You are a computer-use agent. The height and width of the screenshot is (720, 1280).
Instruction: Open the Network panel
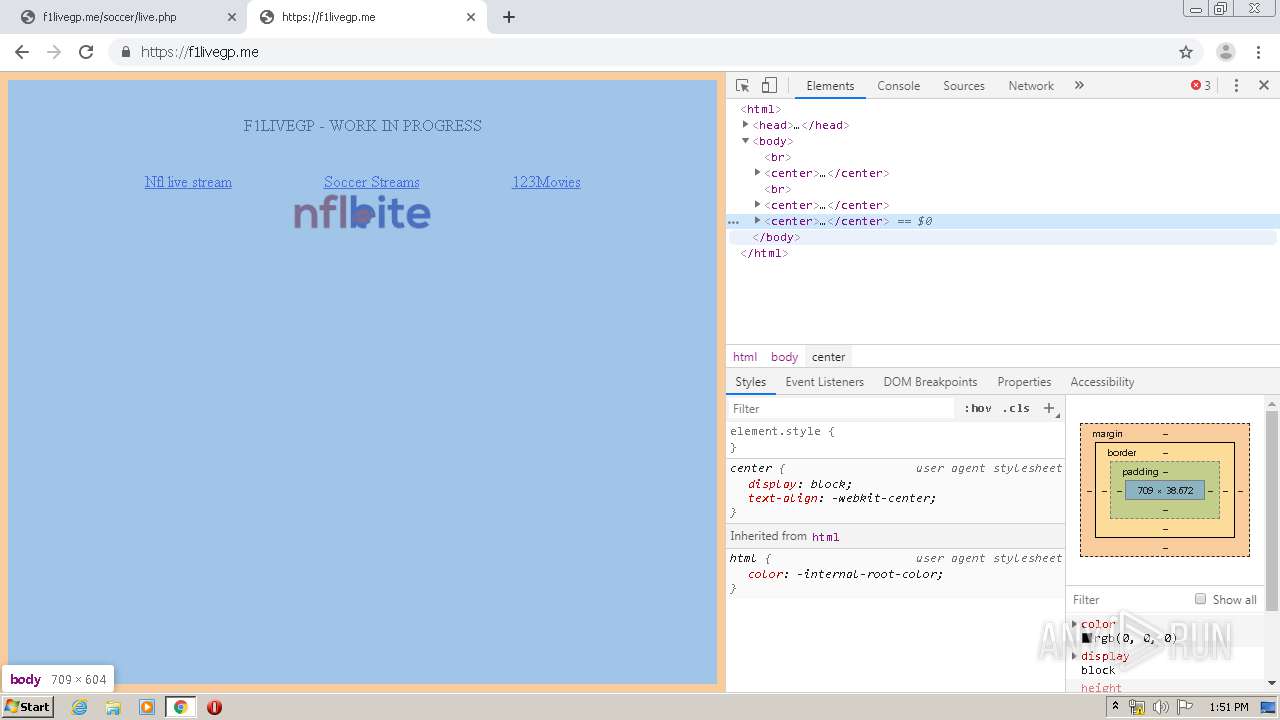pyautogui.click(x=1031, y=86)
